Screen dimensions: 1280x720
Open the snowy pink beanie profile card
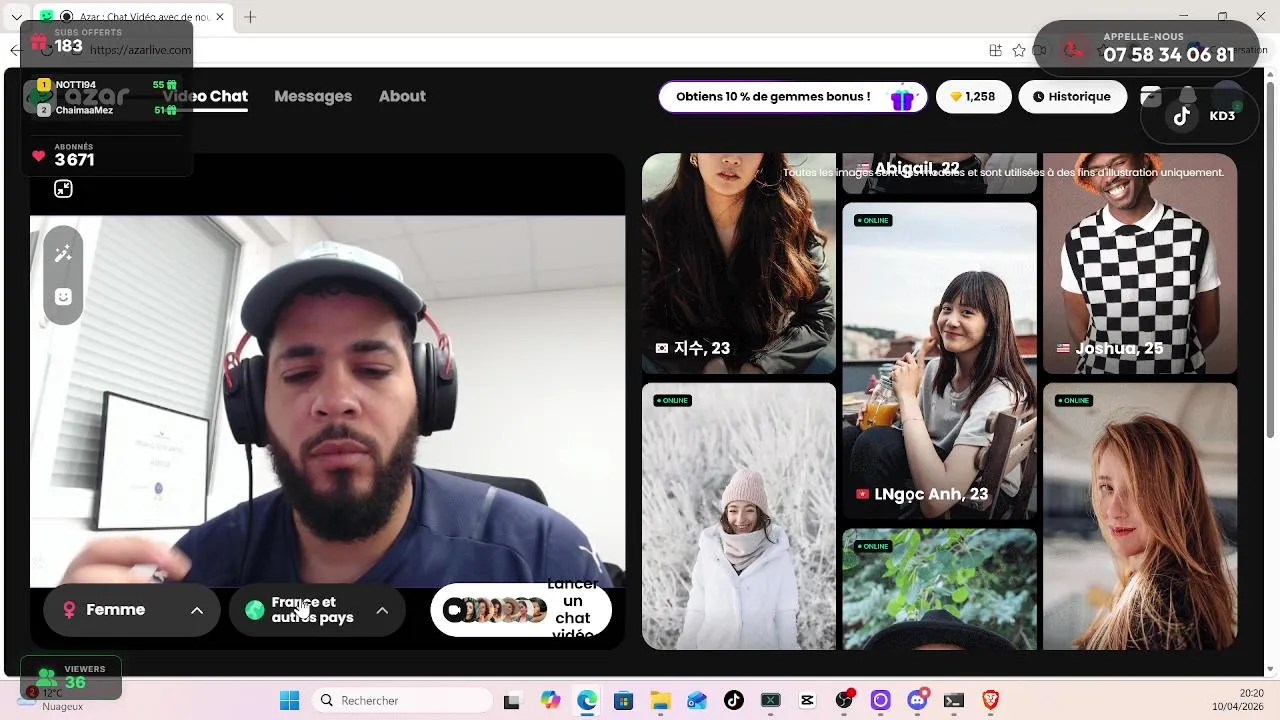point(739,516)
